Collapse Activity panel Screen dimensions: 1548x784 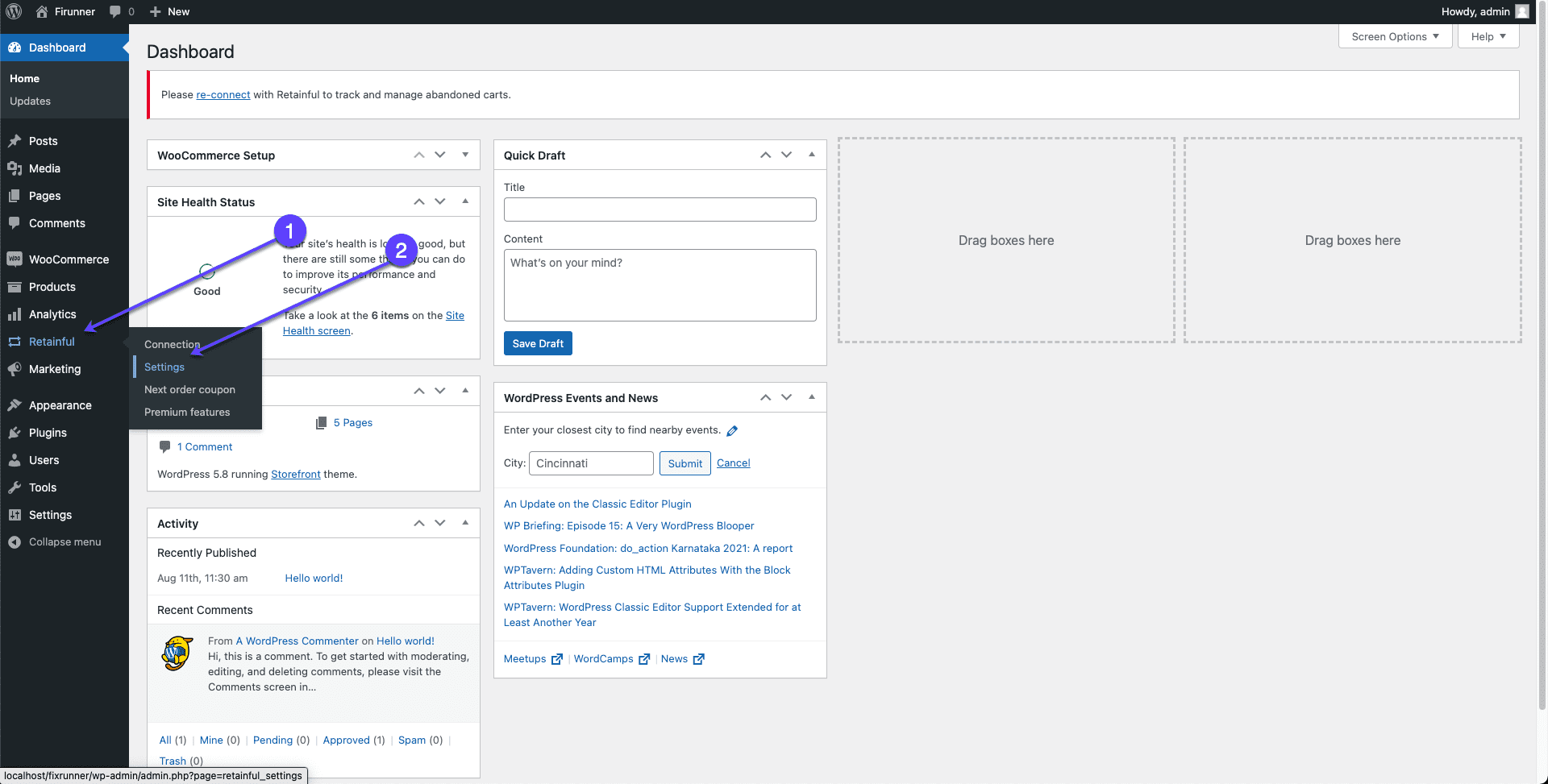pyautogui.click(x=465, y=523)
